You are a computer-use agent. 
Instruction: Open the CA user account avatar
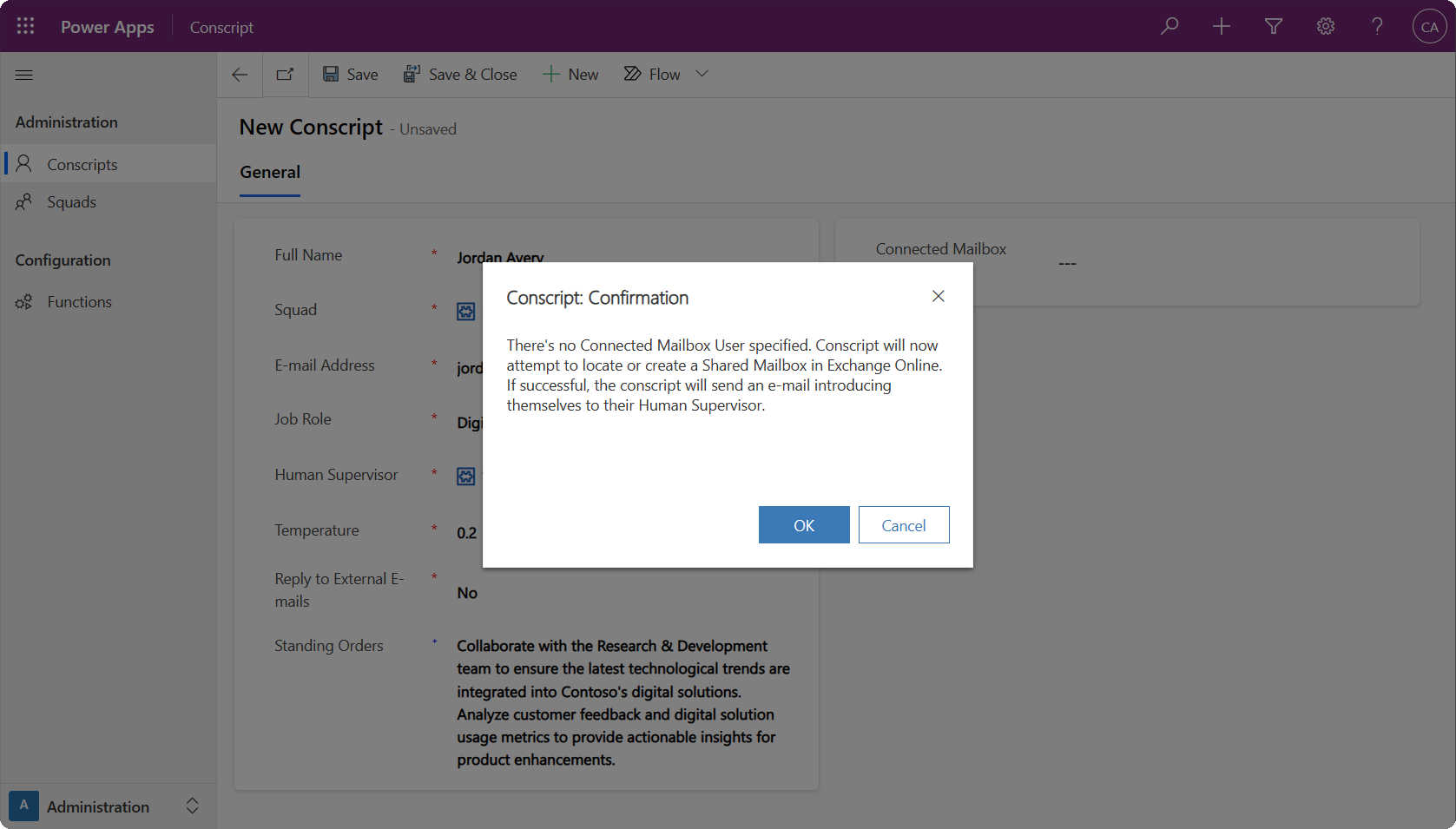(x=1429, y=26)
